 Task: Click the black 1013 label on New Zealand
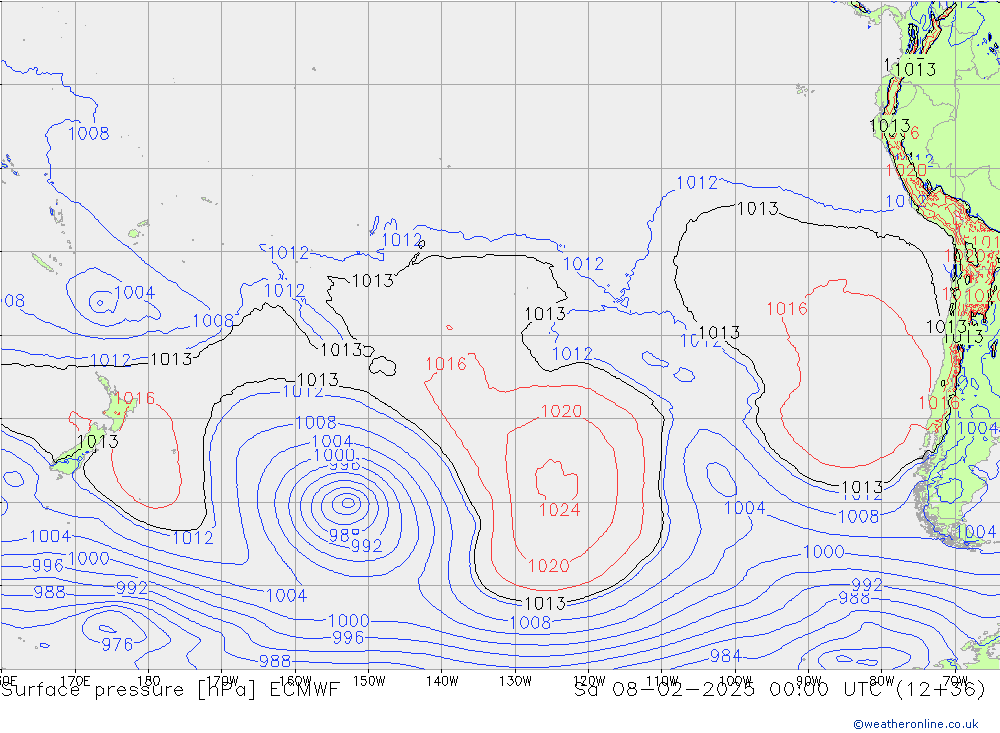(x=98, y=441)
